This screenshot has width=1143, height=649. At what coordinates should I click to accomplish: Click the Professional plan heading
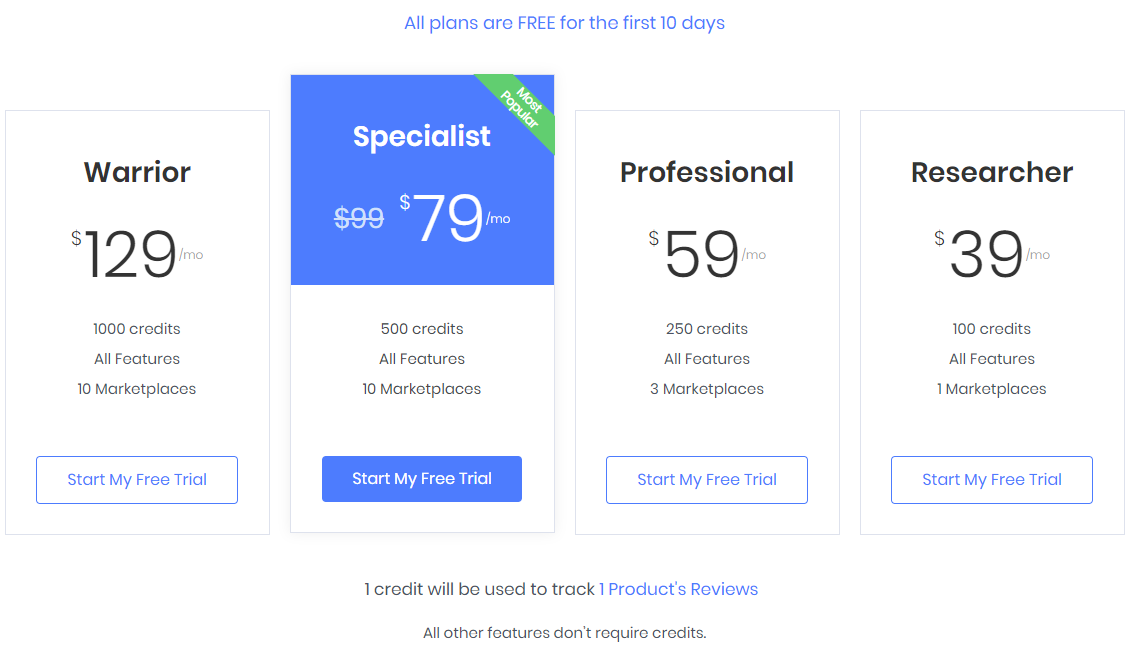(x=707, y=173)
